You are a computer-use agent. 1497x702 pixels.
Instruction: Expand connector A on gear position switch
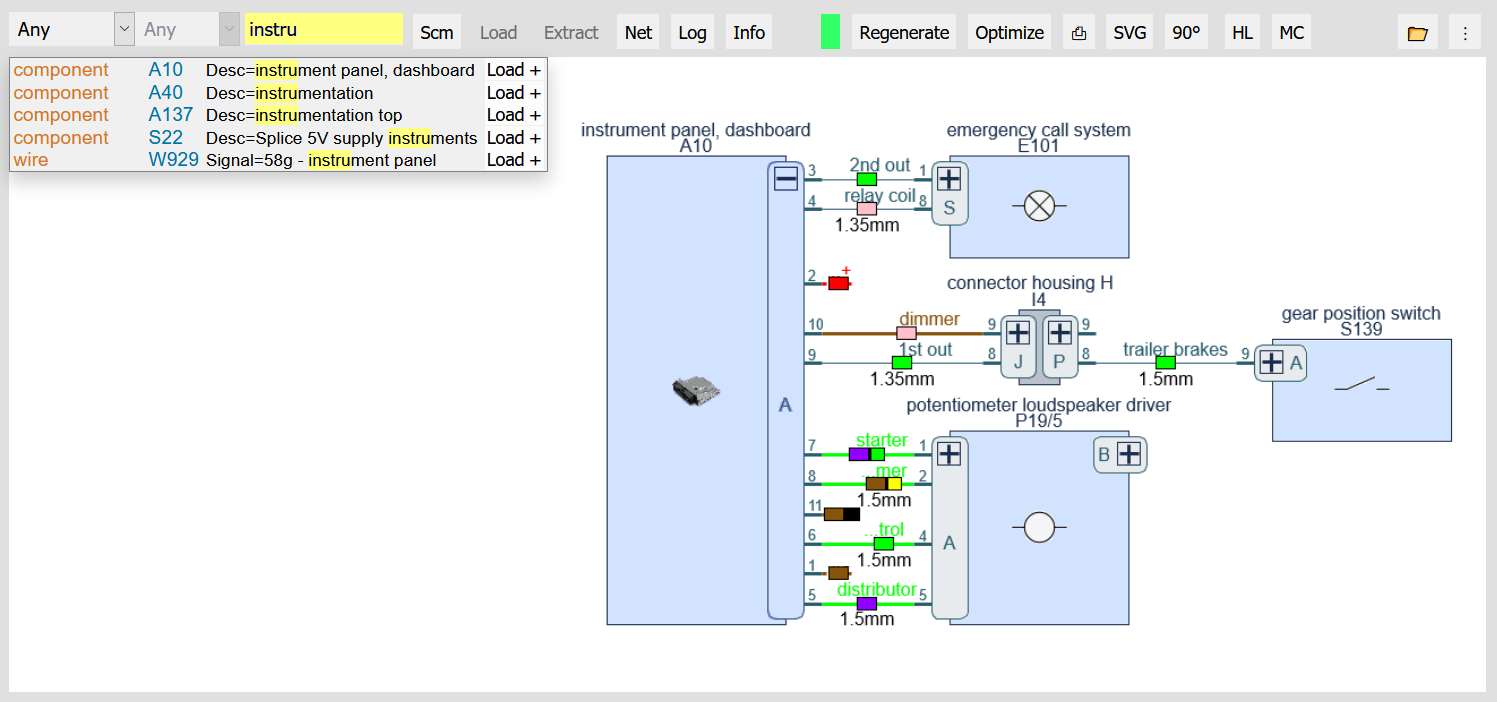pos(1271,363)
